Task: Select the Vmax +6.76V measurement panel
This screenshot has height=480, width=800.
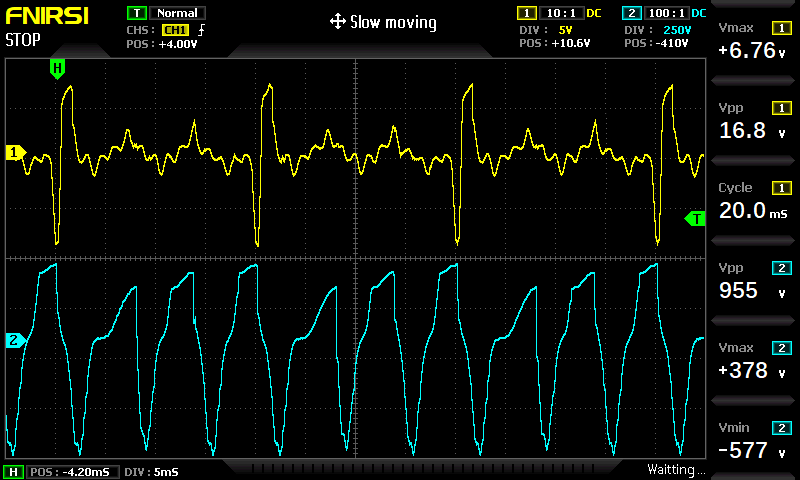Action: (x=754, y=41)
